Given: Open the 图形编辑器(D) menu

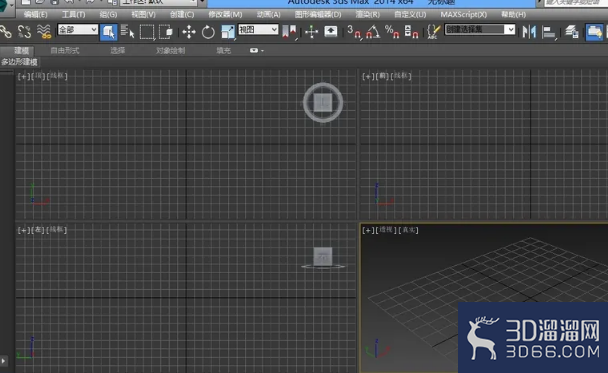Looking at the screenshot, I should click(x=318, y=15).
